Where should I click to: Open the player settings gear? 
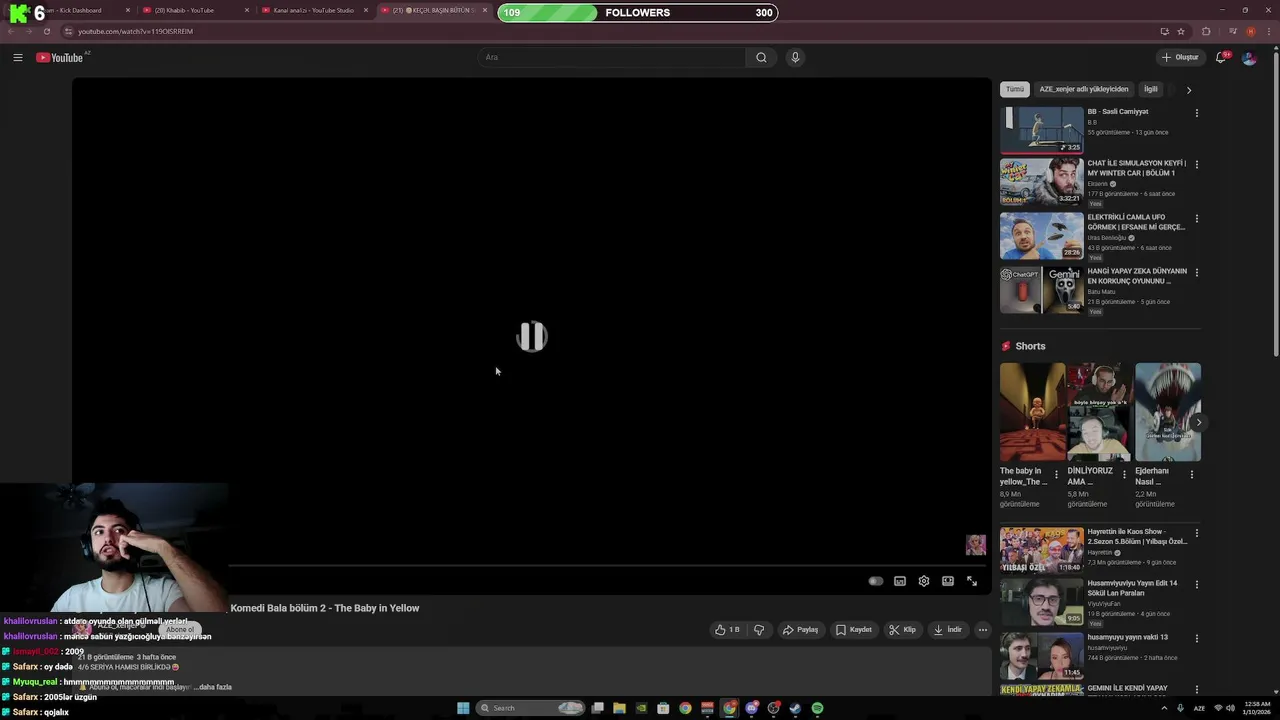pyautogui.click(x=924, y=581)
